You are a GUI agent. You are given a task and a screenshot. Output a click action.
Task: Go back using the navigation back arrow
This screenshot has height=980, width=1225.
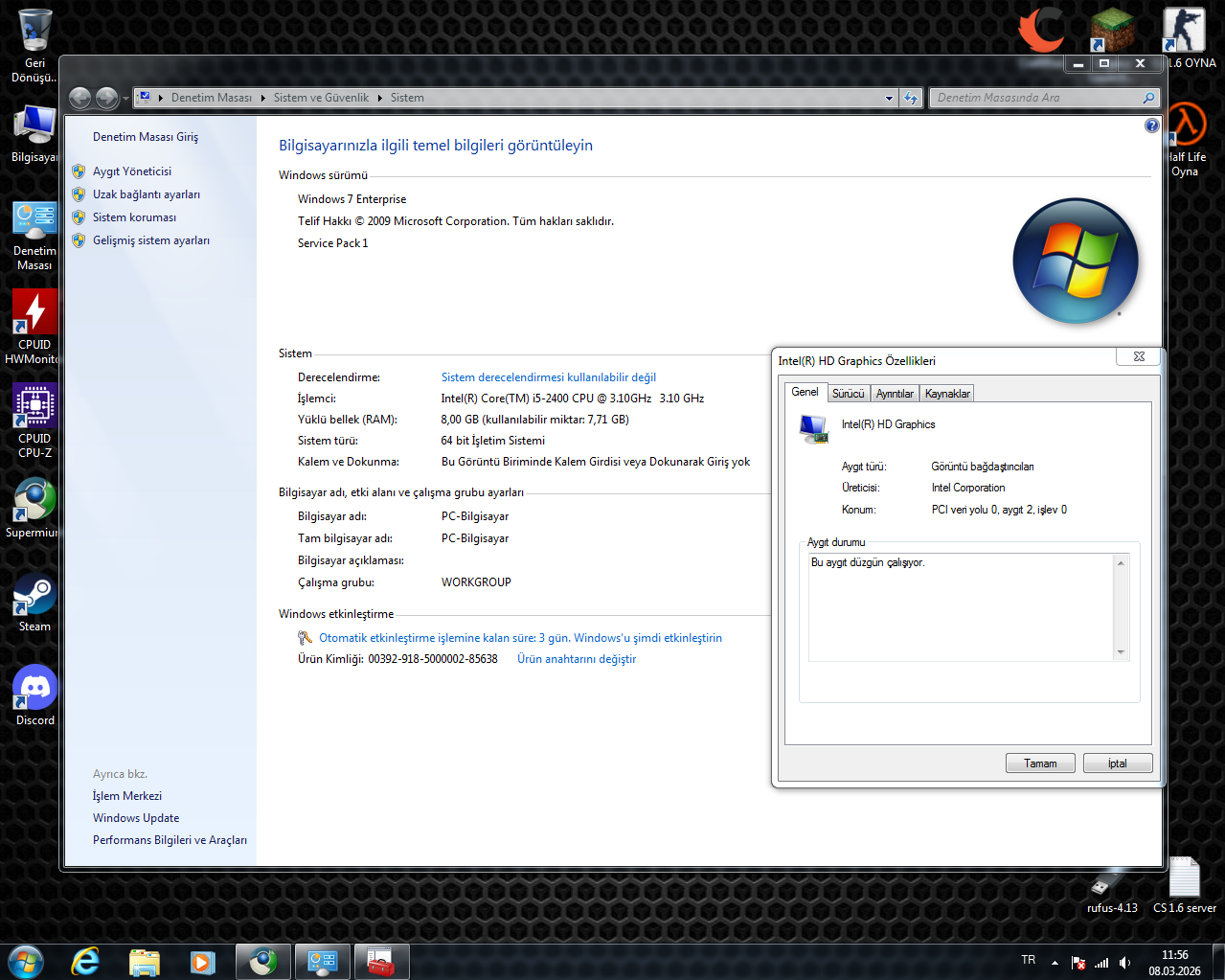click(x=80, y=98)
